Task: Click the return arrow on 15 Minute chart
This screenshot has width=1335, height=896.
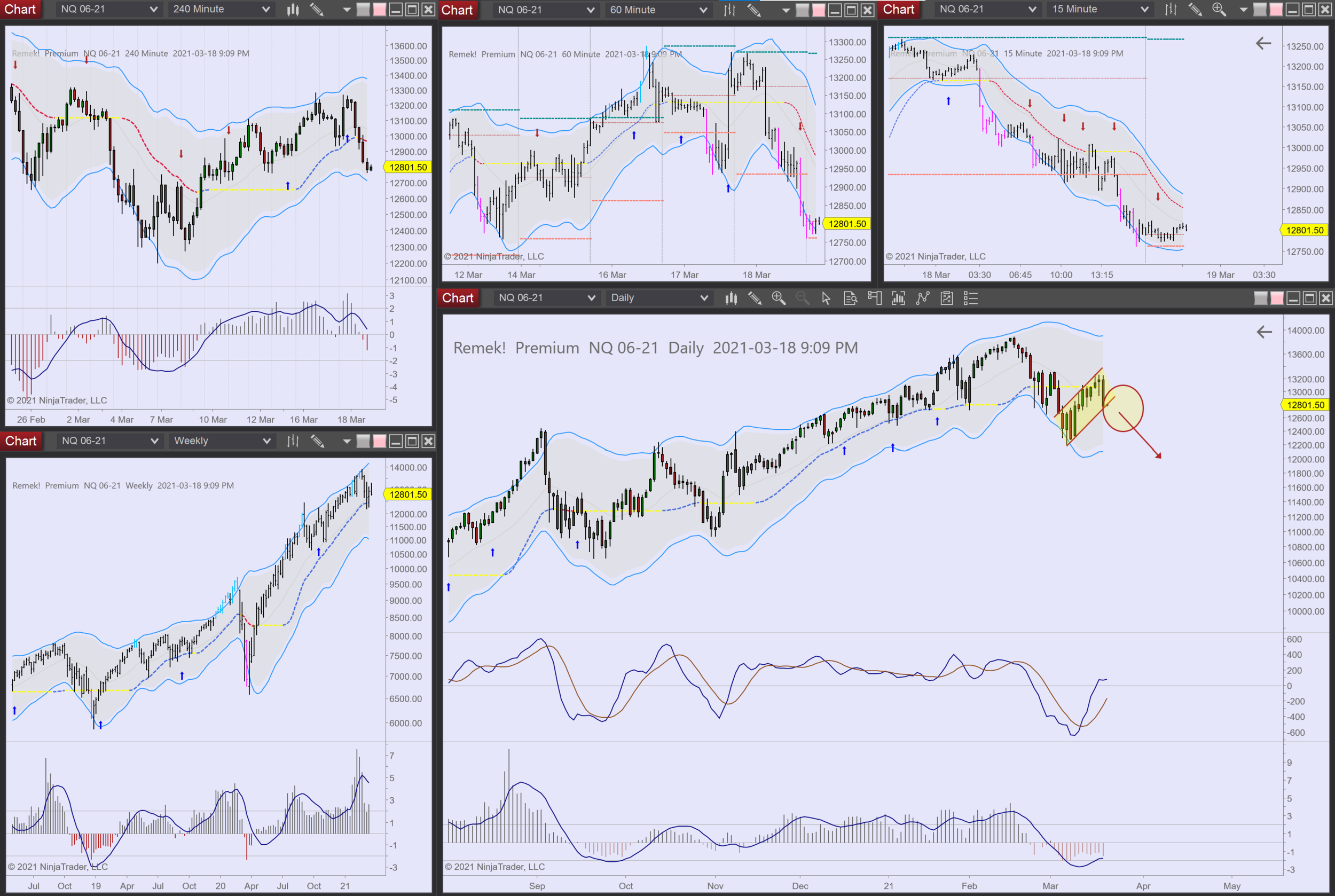Action: [x=1263, y=43]
